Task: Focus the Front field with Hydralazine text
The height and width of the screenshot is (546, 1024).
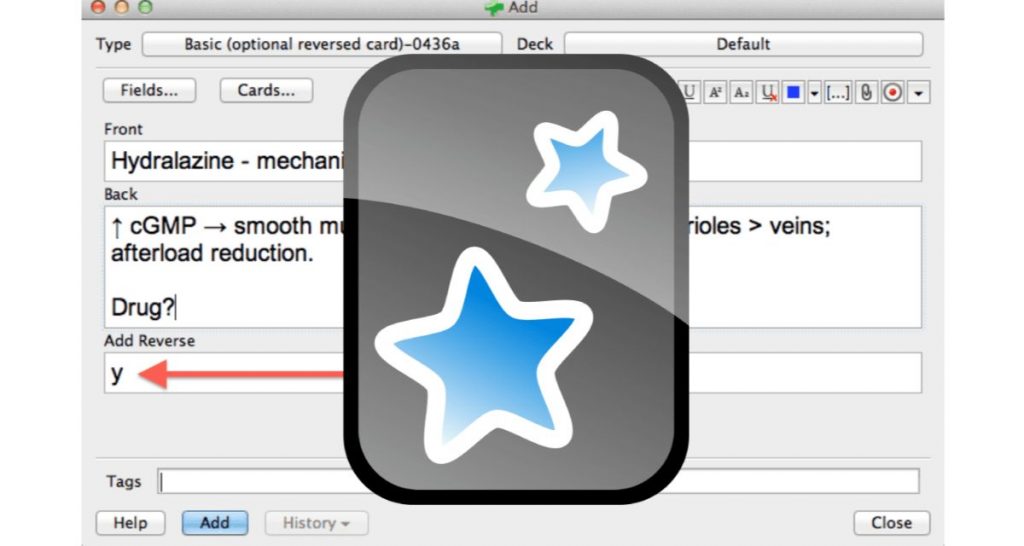Action: (513, 161)
